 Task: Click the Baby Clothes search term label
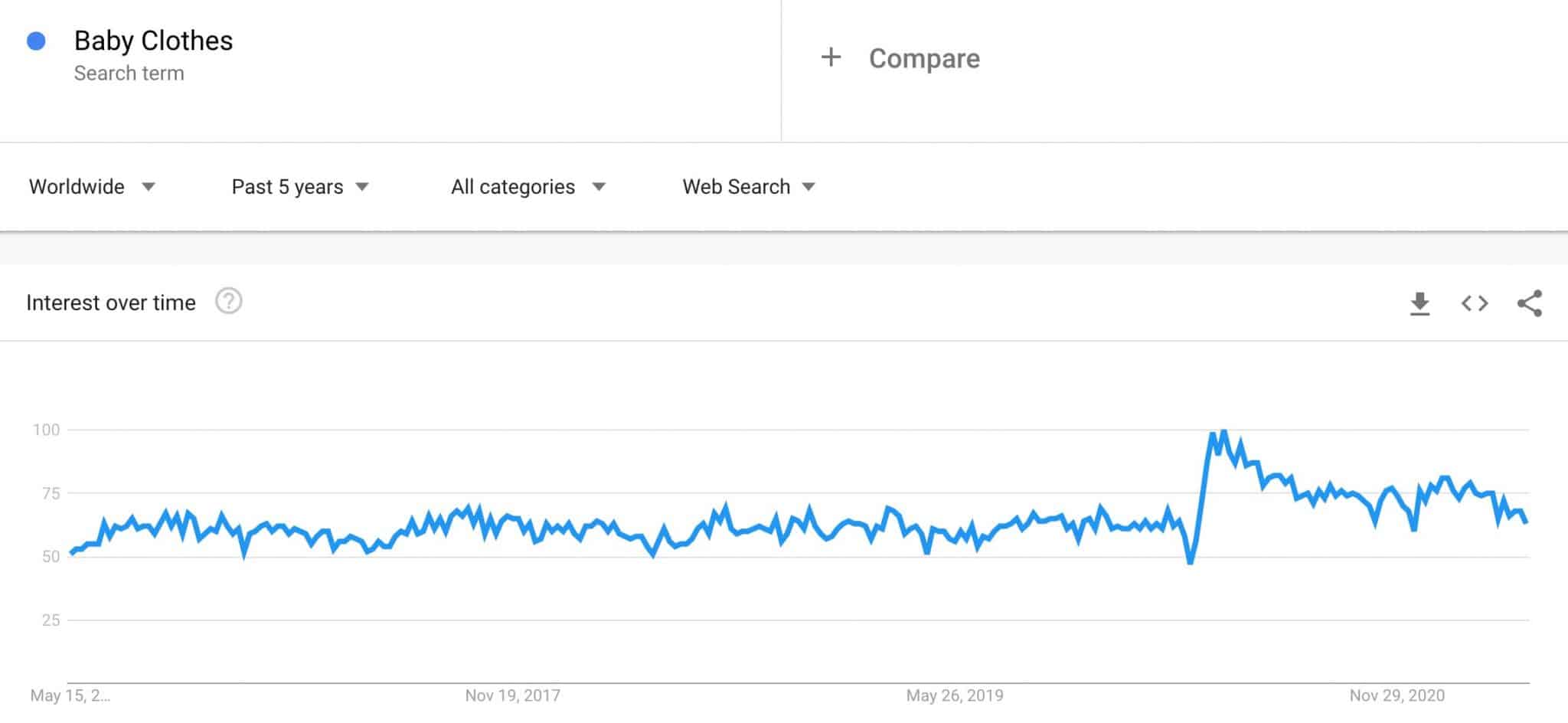click(x=154, y=41)
